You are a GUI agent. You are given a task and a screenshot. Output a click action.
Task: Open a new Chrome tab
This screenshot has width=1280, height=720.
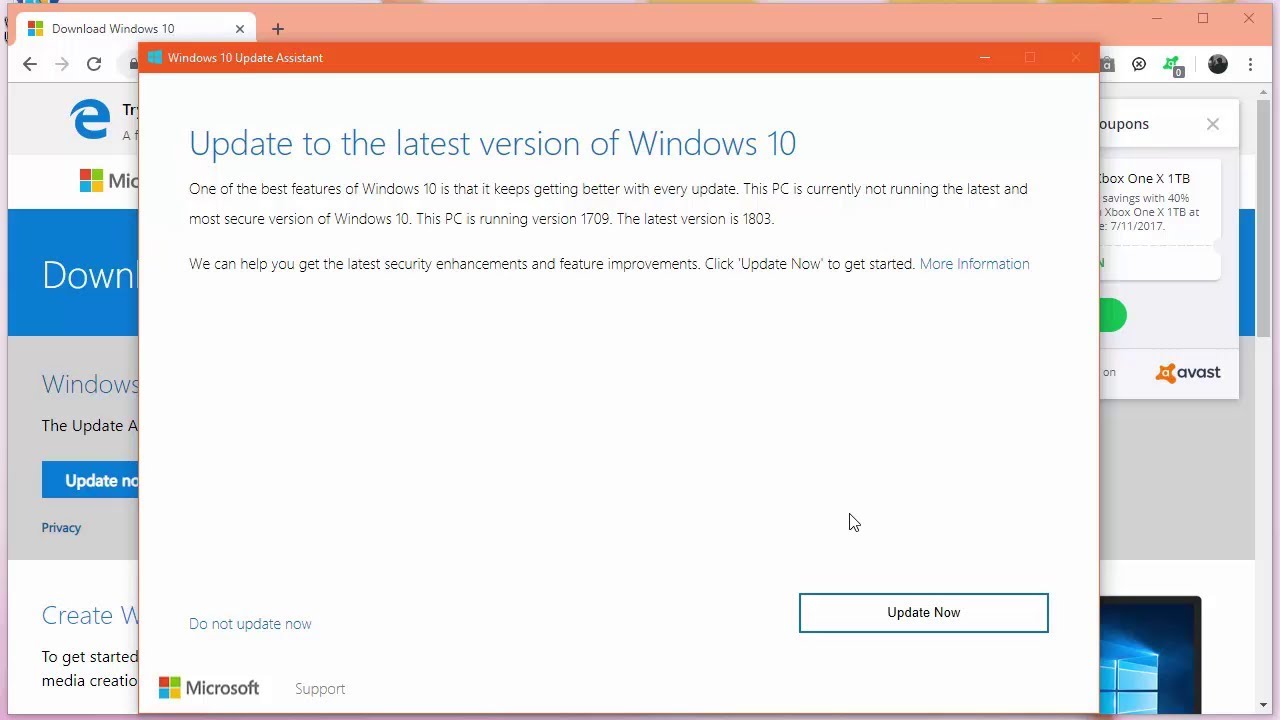[278, 29]
